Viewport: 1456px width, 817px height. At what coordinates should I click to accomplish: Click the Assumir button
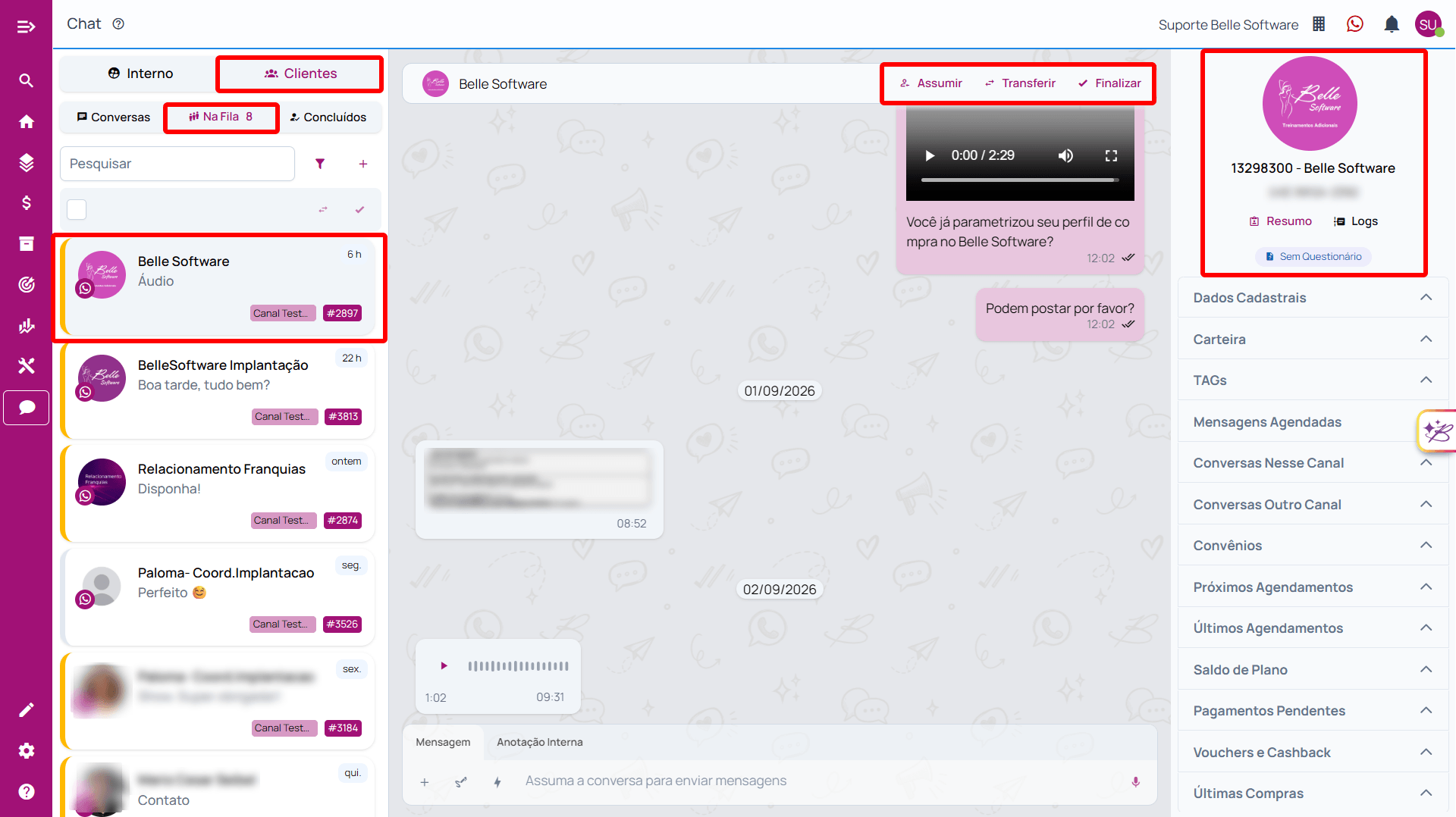coord(930,83)
